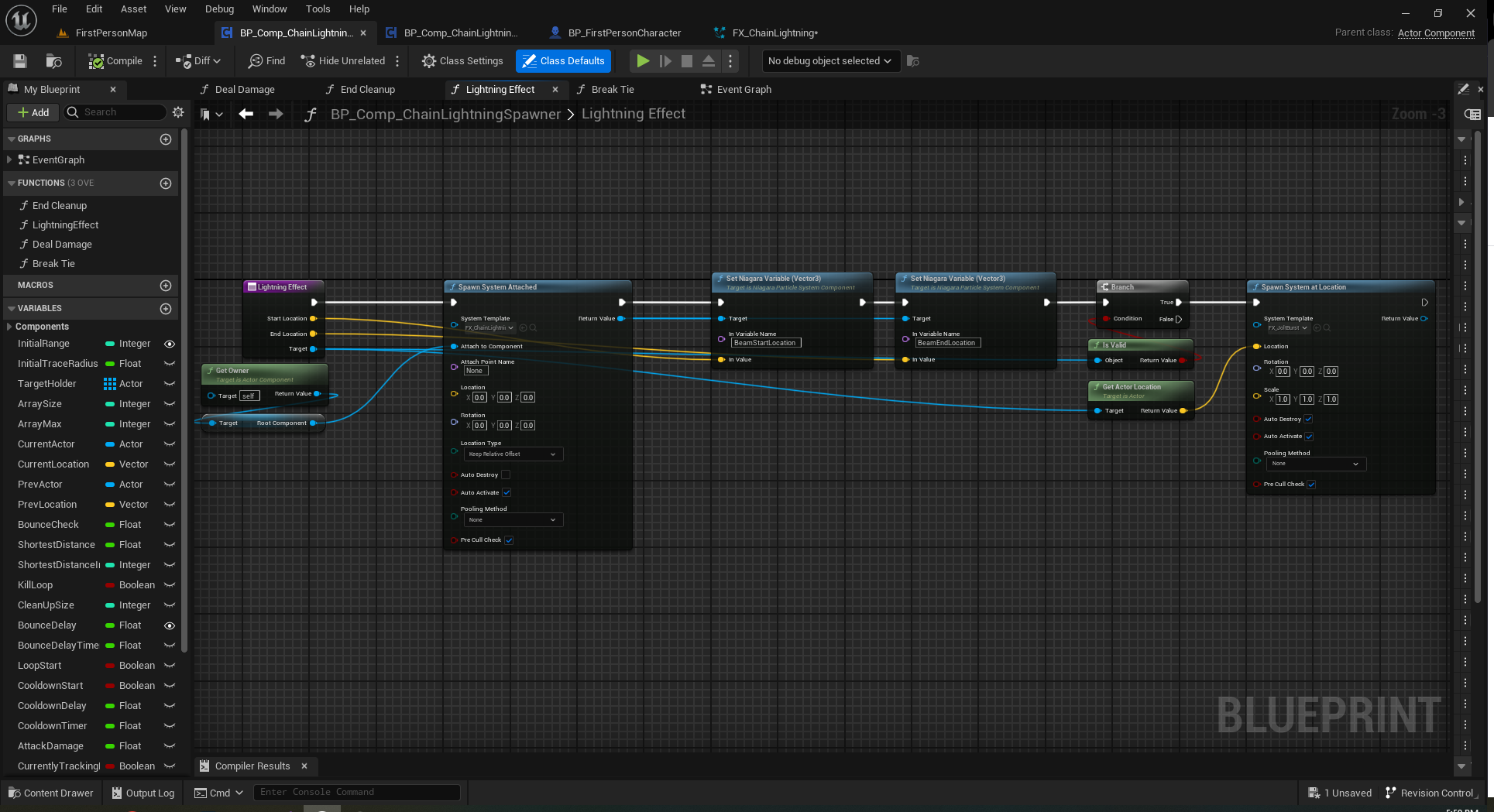Viewport: 1494px width, 812px height.
Task: Toggle Auto Destroy on Spawn System Attached
Action: tap(506, 475)
